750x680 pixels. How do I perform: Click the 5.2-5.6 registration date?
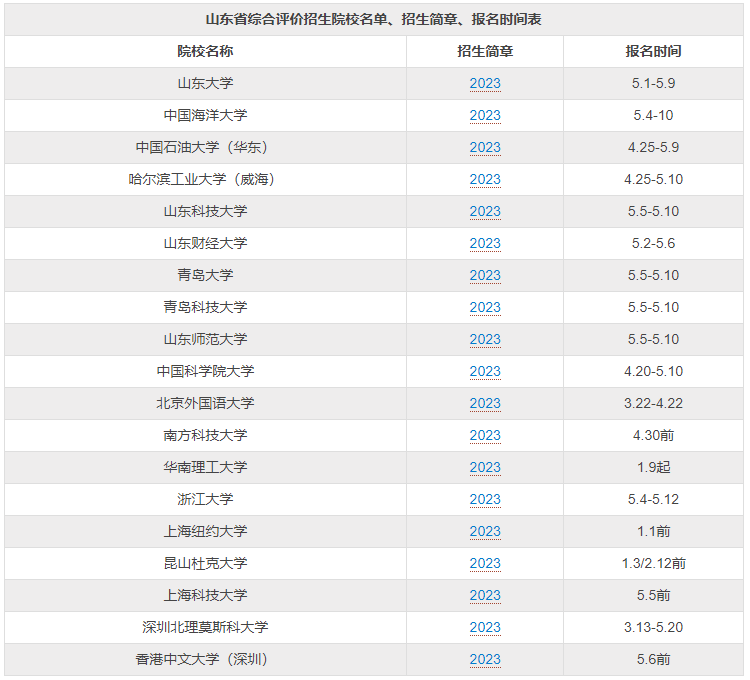click(653, 243)
